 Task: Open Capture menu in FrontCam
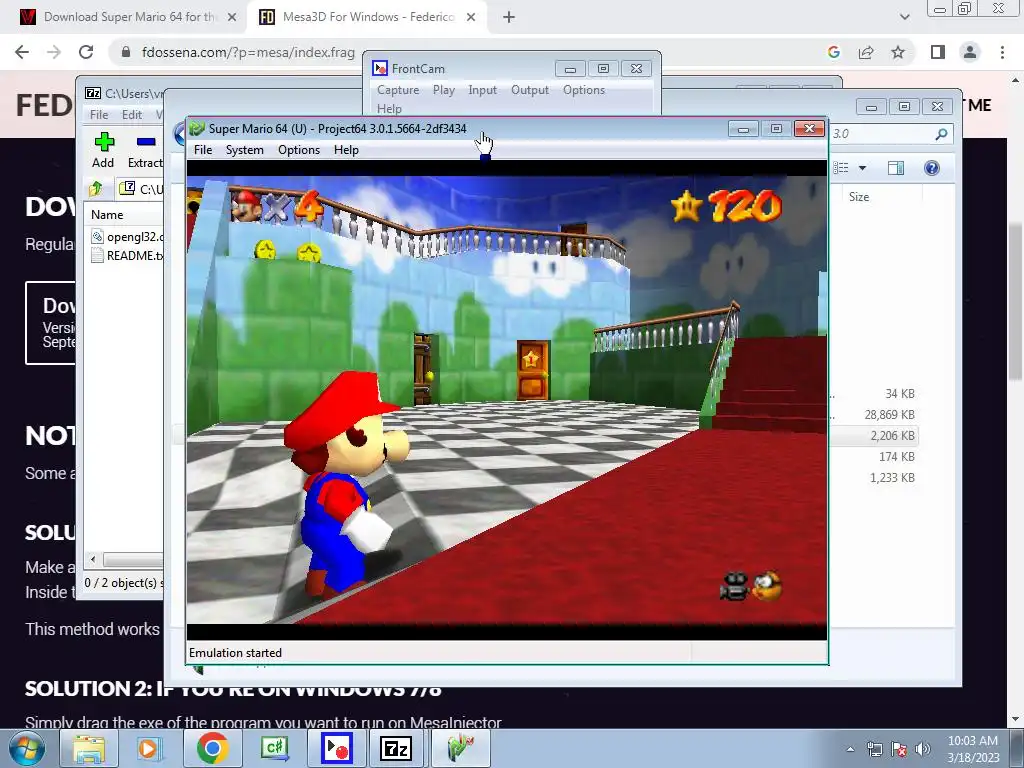(x=398, y=90)
